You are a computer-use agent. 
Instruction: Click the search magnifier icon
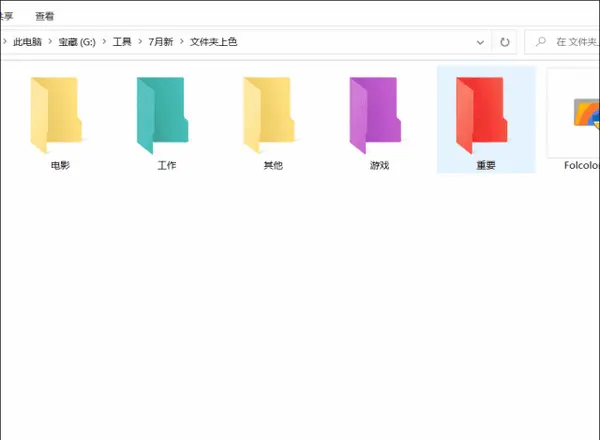[x=541, y=42]
